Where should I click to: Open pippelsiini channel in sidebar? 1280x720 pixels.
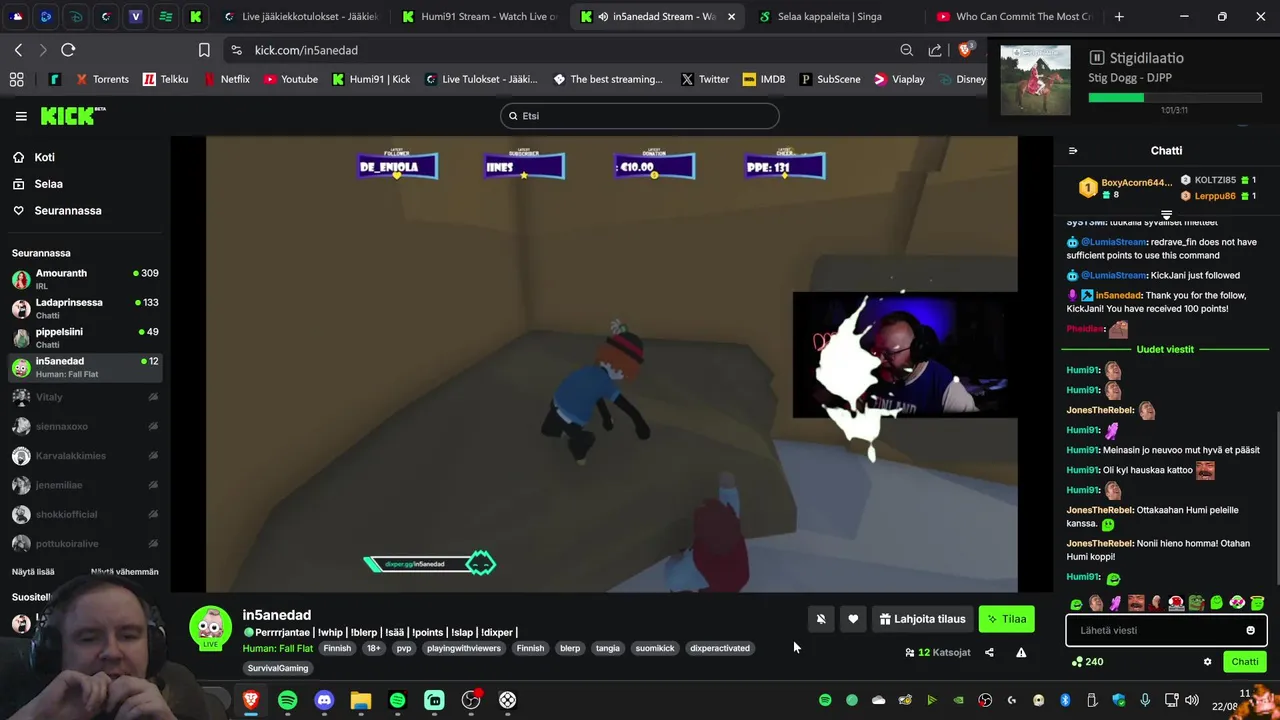click(85, 337)
